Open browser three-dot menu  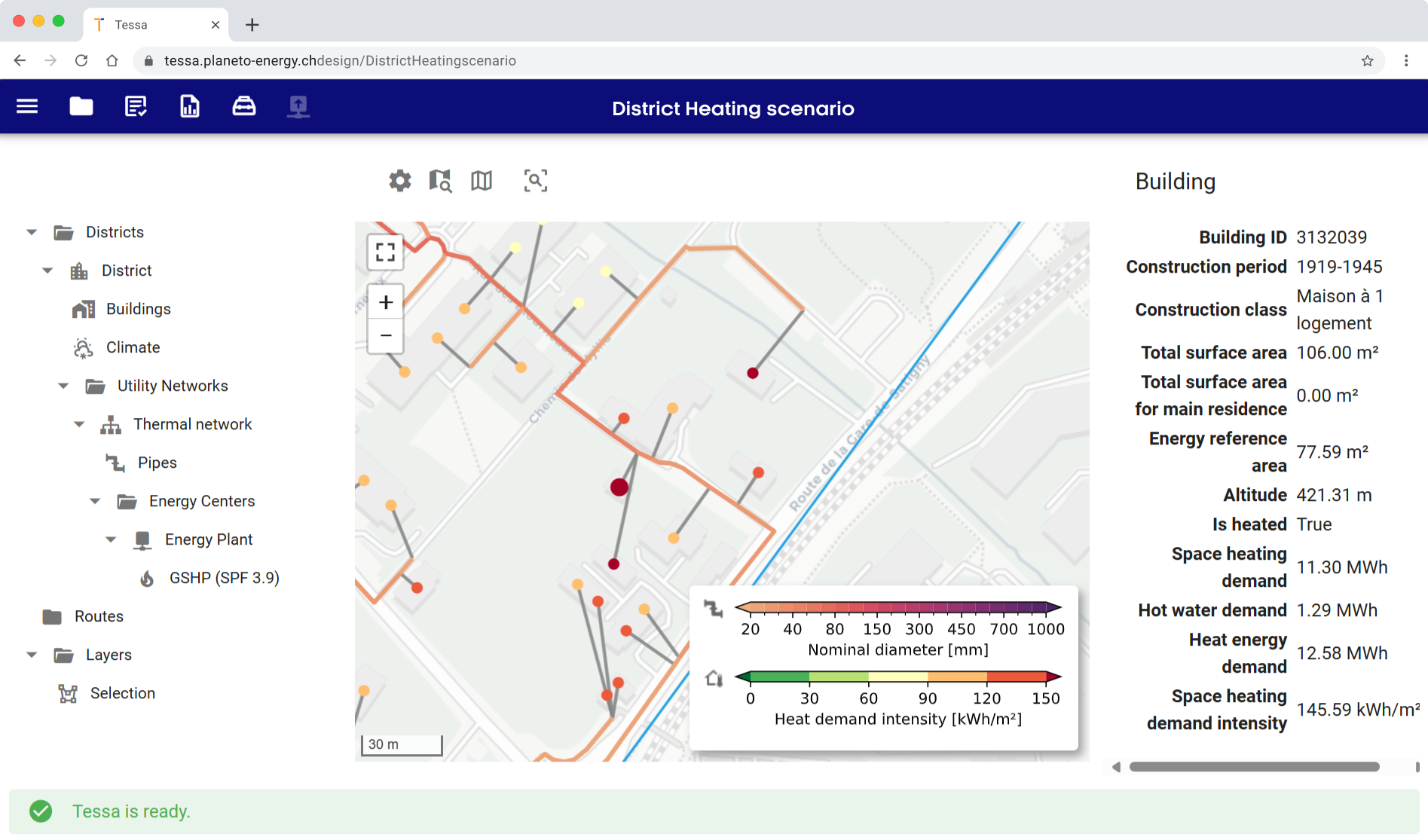tap(1406, 61)
